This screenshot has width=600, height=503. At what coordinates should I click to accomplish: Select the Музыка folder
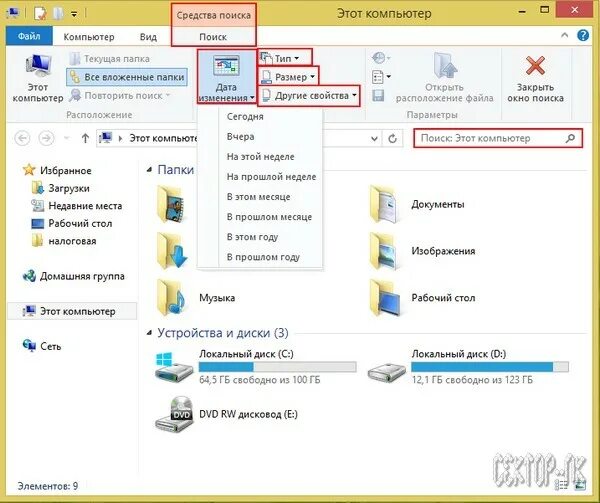[195, 298]
